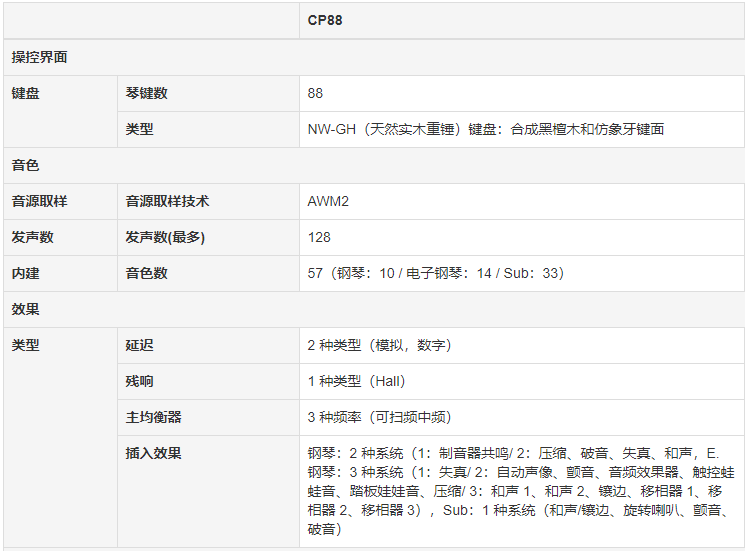Select the 主均衡器 label cell
Viewport: 745px width, 551px height.
click(x=153, y=417)
